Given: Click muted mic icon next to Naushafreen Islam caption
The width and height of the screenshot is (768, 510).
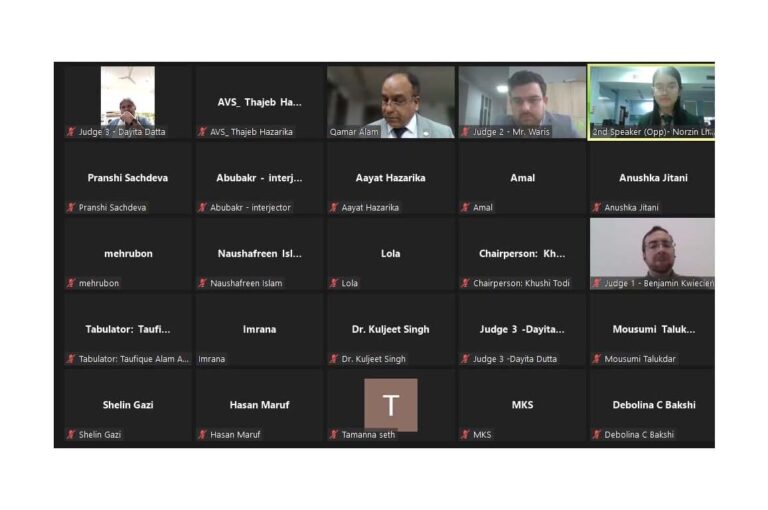Looking at the screenshot, I should [202, 283].
